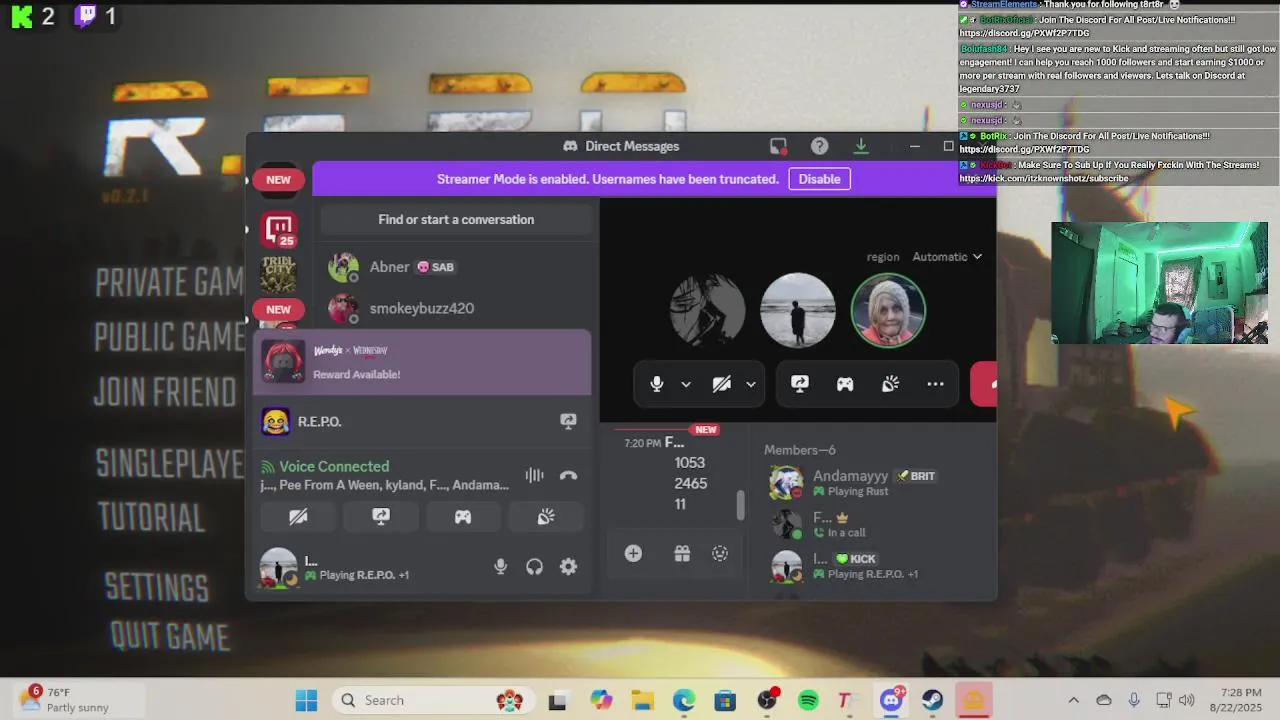
Task: Mute microphone in the user panel
Action: pyautogui.click(x=500, y=567)
